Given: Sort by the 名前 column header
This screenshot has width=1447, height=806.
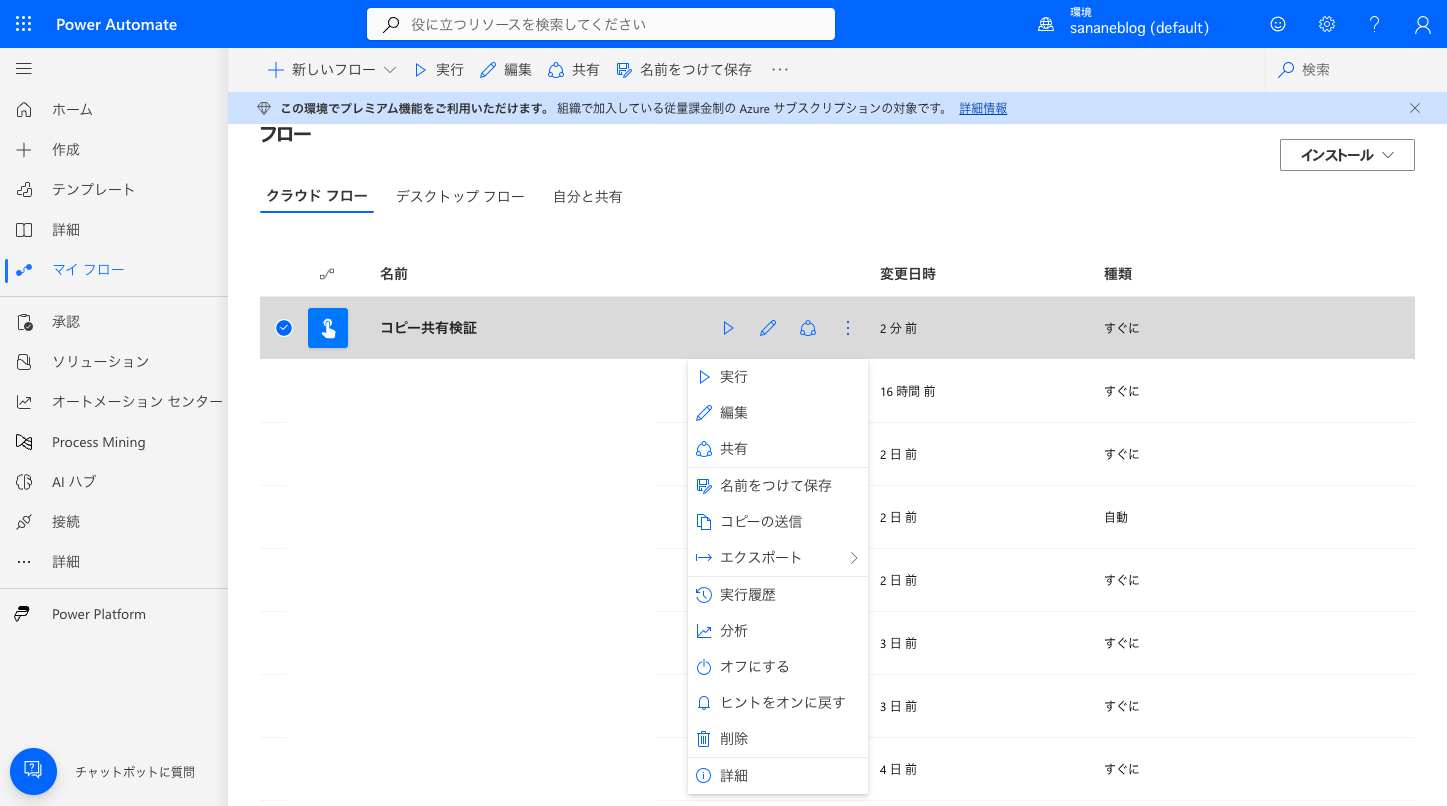Looking at the screenshot, I should coord(394,274).
